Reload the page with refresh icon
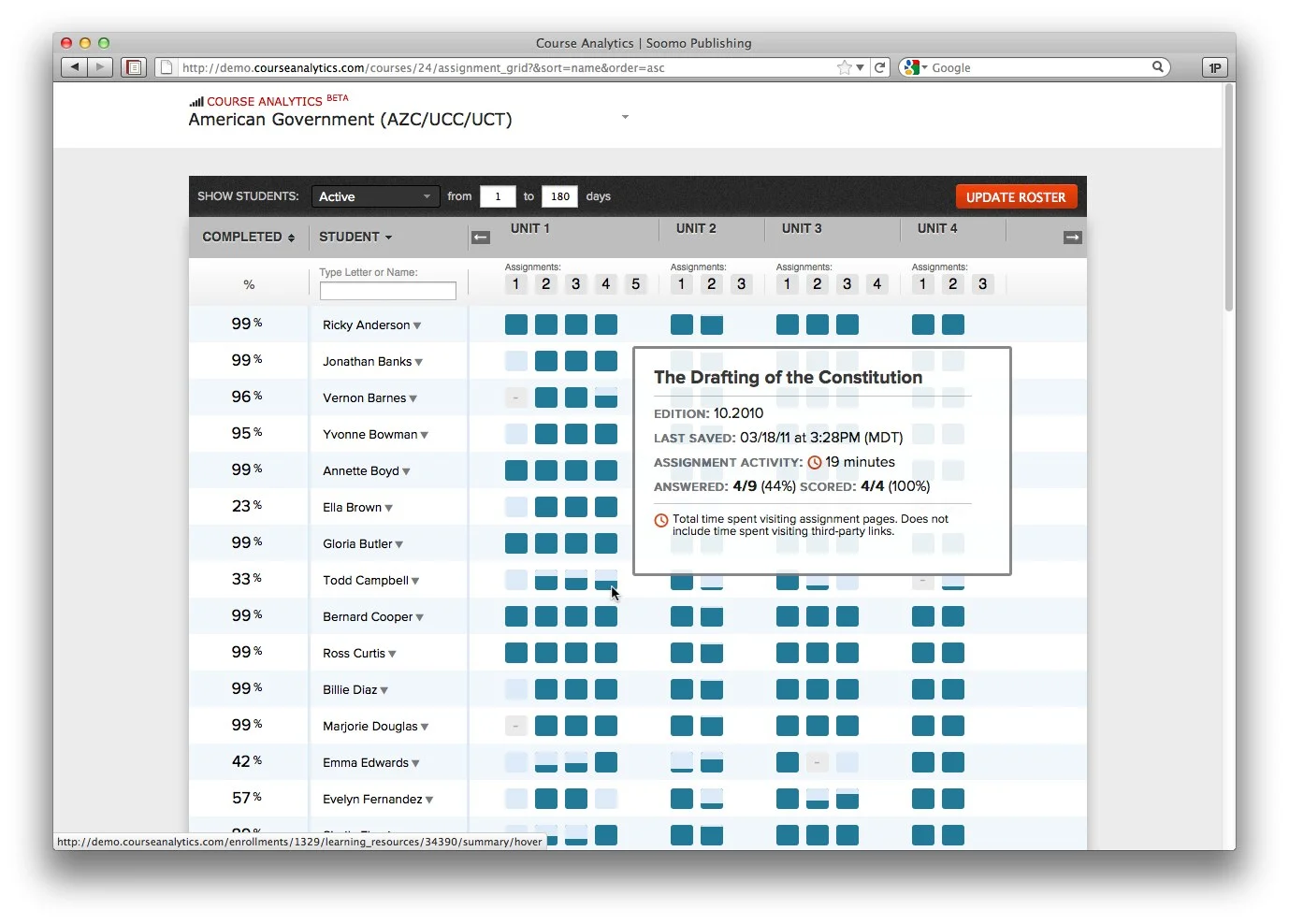The image size is (1289, 924). click(x=879, y=67)
